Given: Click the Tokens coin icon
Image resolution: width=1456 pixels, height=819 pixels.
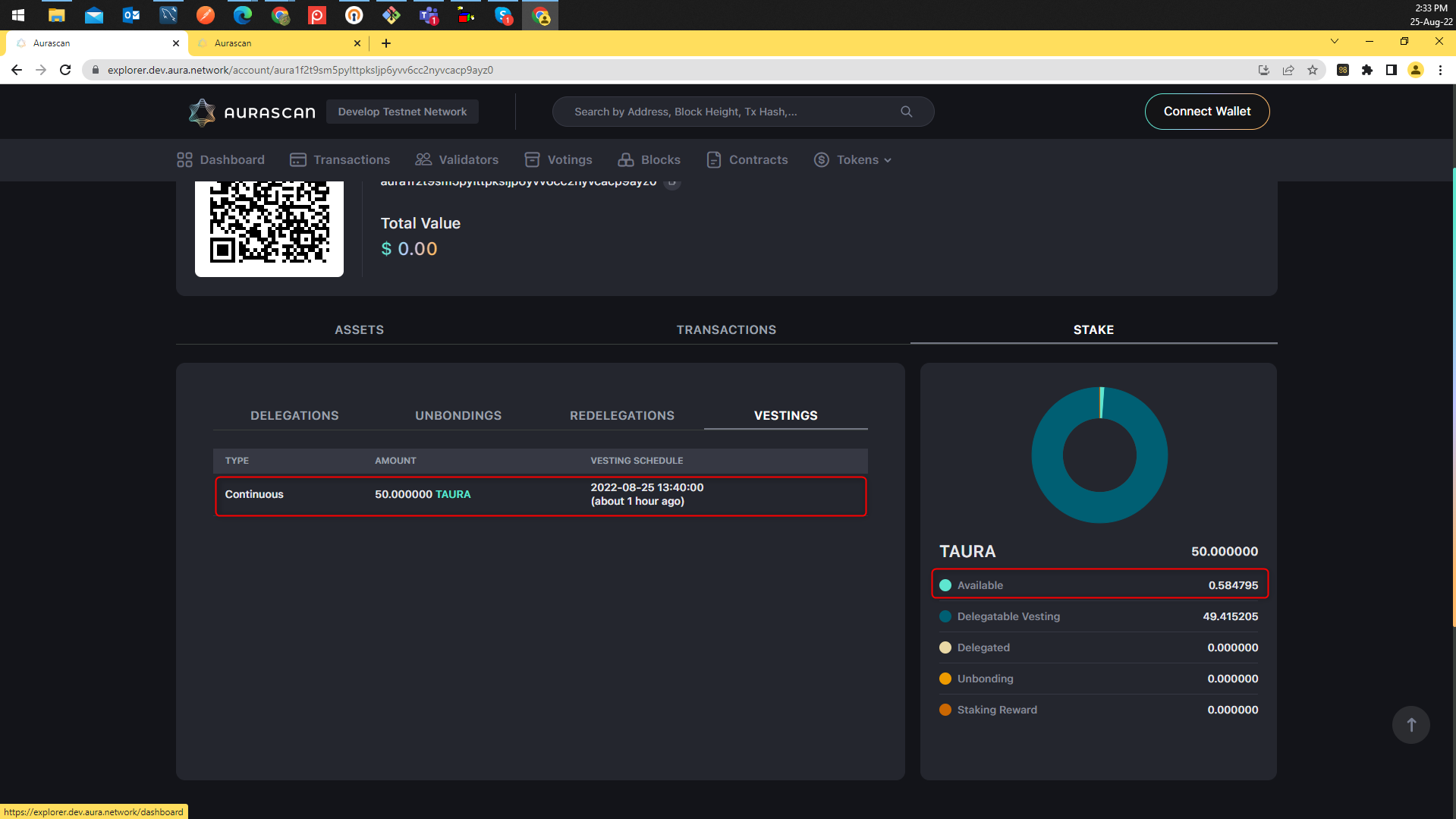Looking at the screenshot, I should (821, 159).
